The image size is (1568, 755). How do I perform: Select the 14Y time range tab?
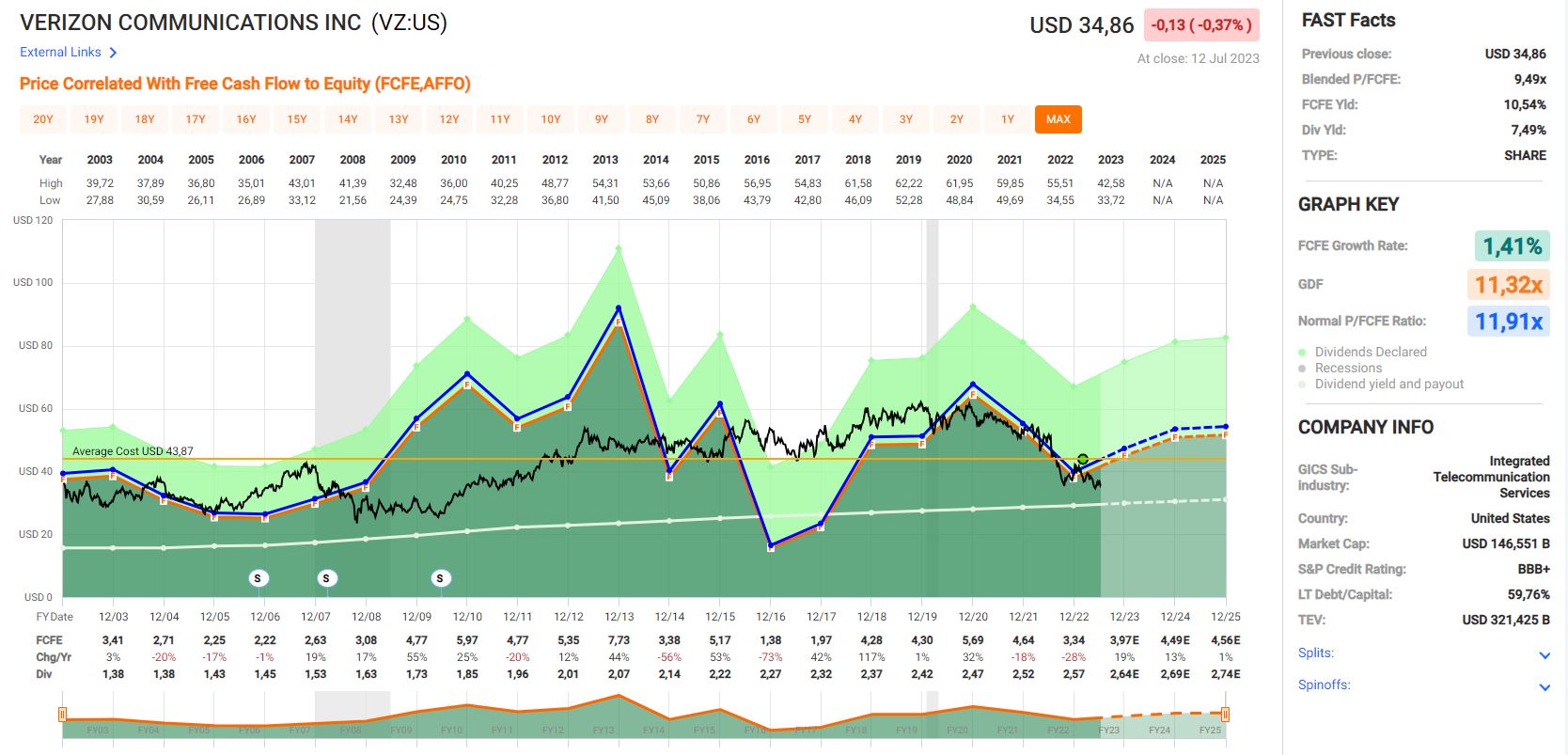pyautogui.click(x=348, y=119)
